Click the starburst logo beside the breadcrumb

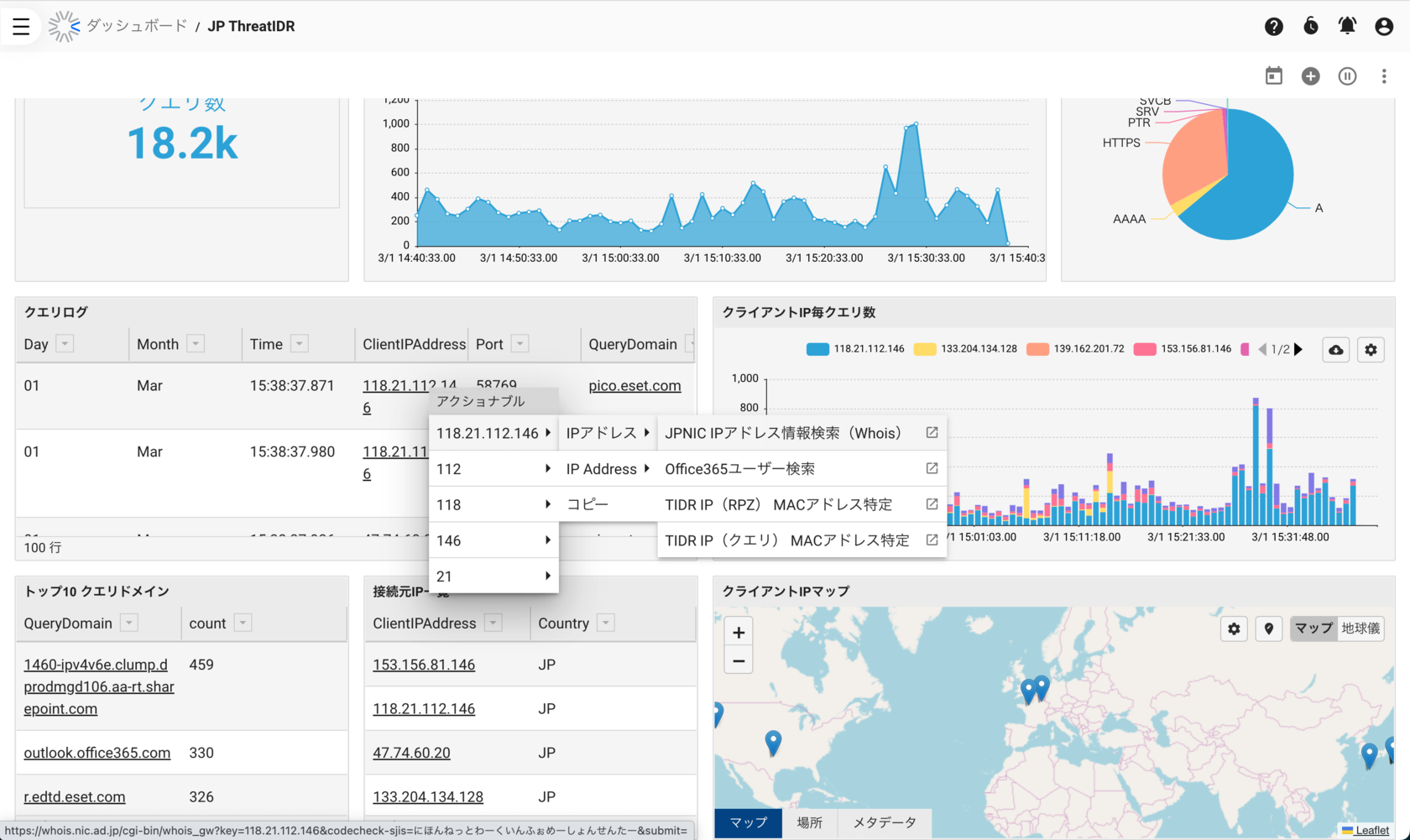[x=64, y=26]
